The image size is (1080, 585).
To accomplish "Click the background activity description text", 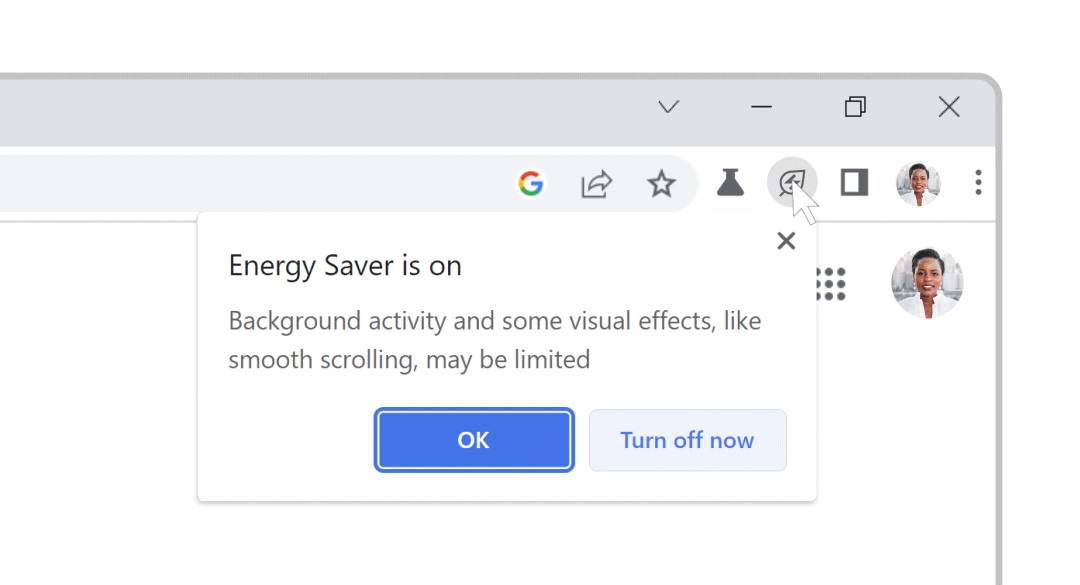I will click(495, 340).
